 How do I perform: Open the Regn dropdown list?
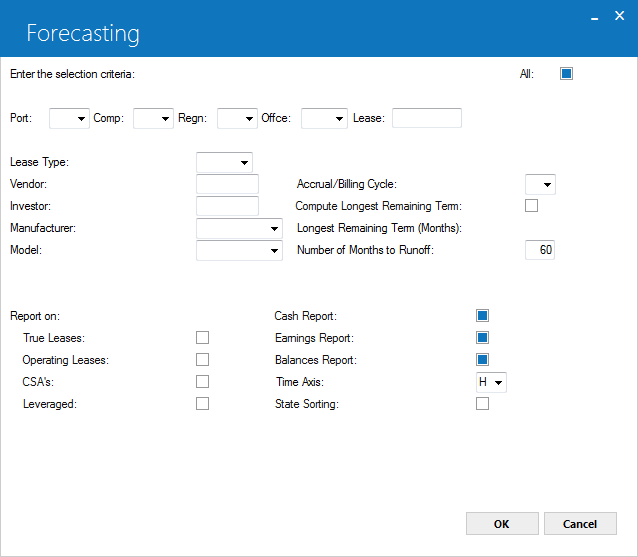(237, 118)
